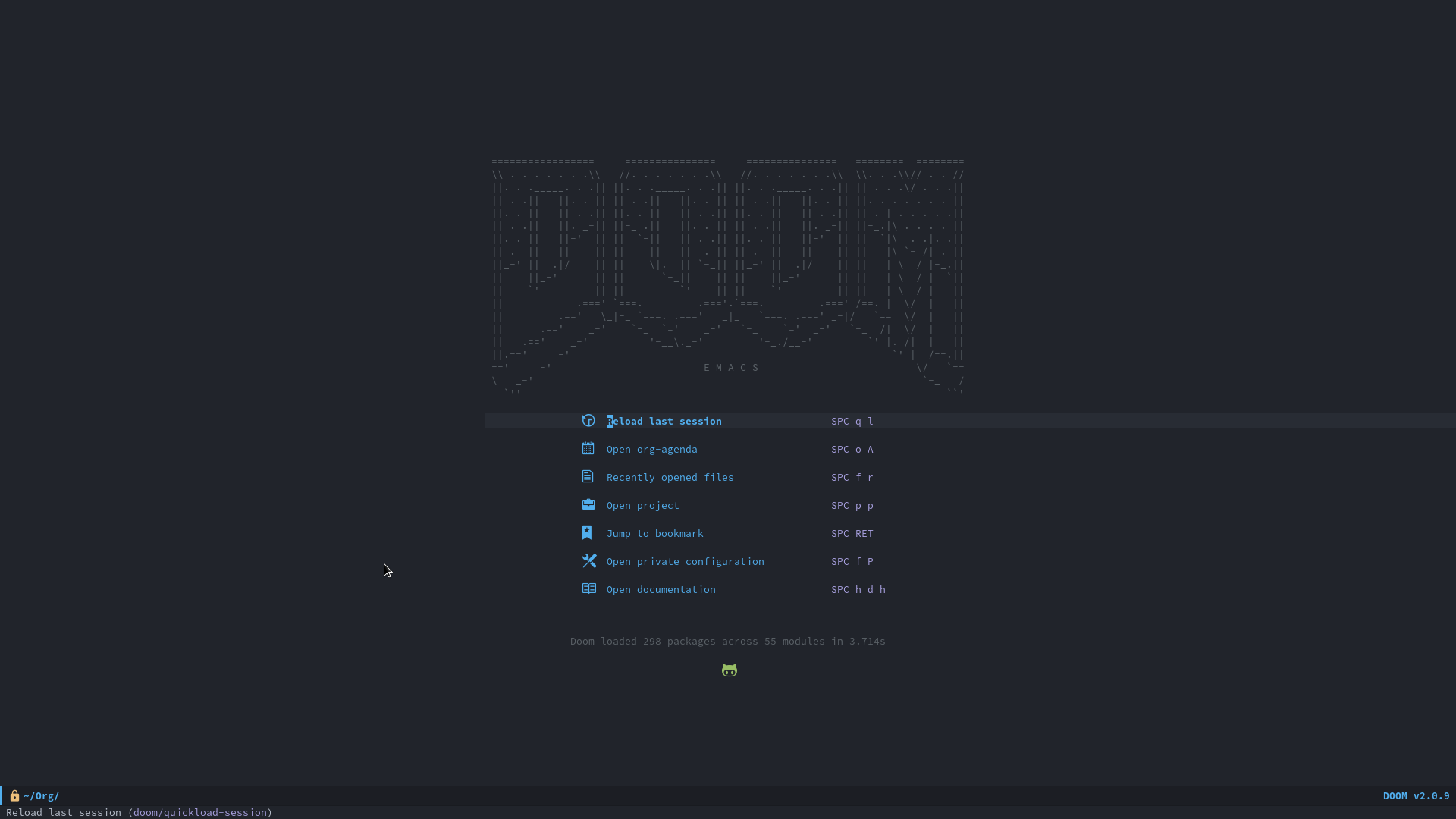This screenshot has height=819, width=1456.
Task: Open org-agenda from the dashboard menu
Action: click(x=651, y=449)
